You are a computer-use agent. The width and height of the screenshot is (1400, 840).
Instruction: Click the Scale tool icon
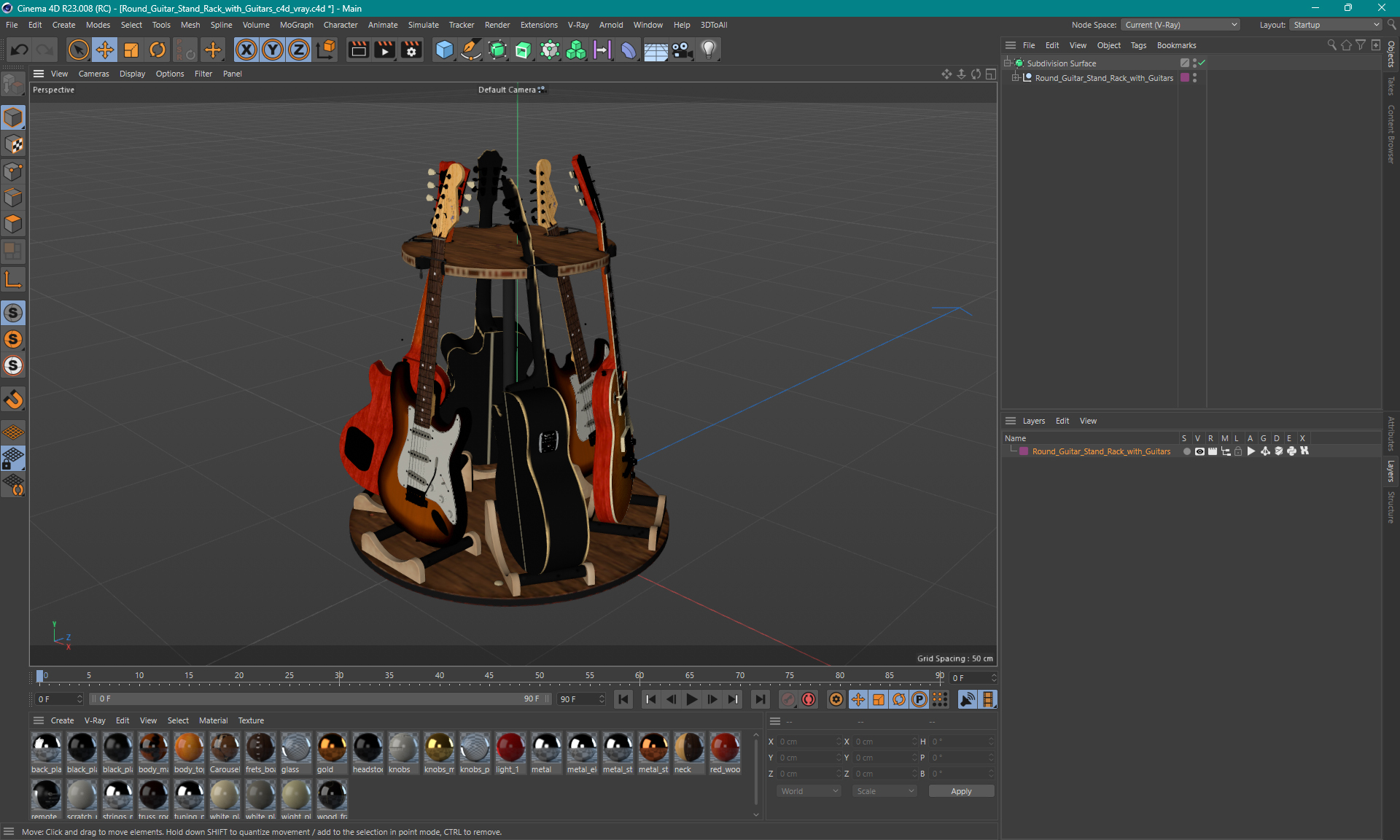(131, 49)
